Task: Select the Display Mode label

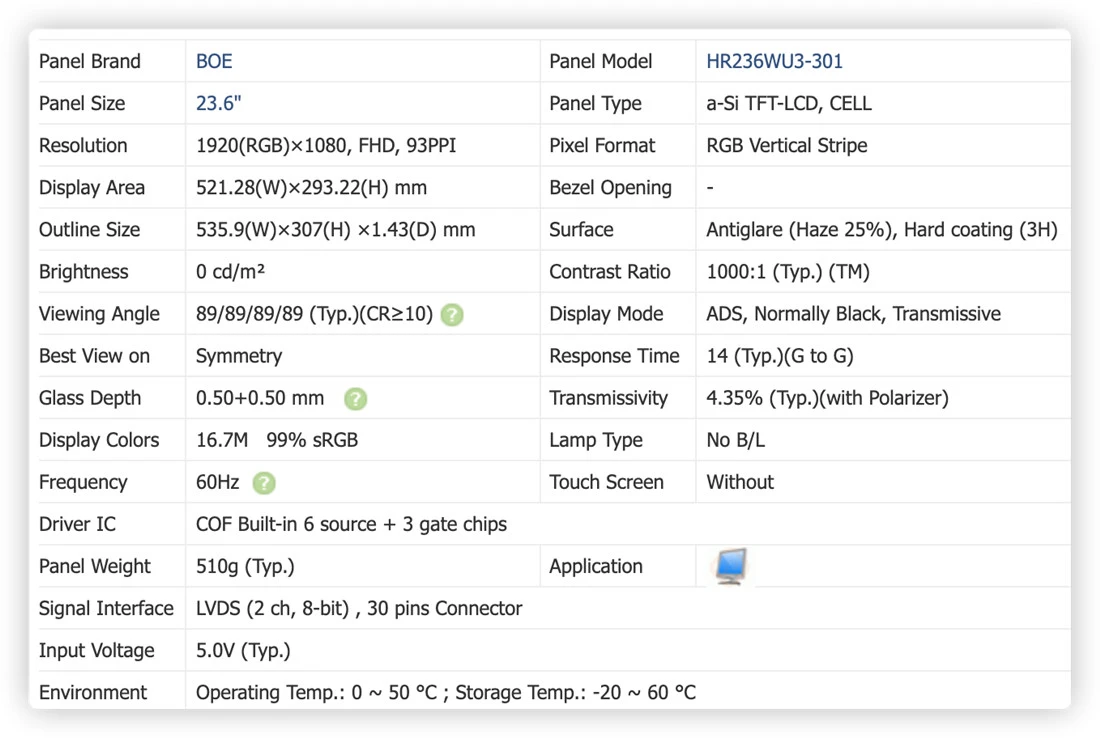Action: point(606,314)
